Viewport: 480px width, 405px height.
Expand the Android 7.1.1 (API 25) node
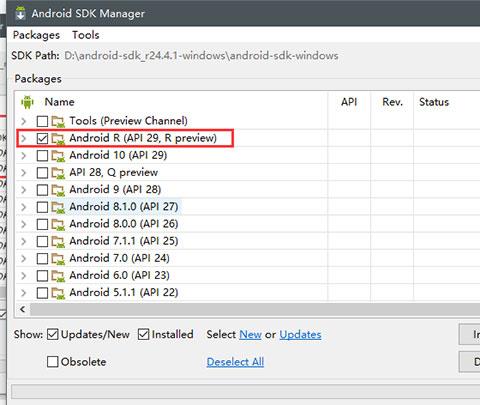23,241
